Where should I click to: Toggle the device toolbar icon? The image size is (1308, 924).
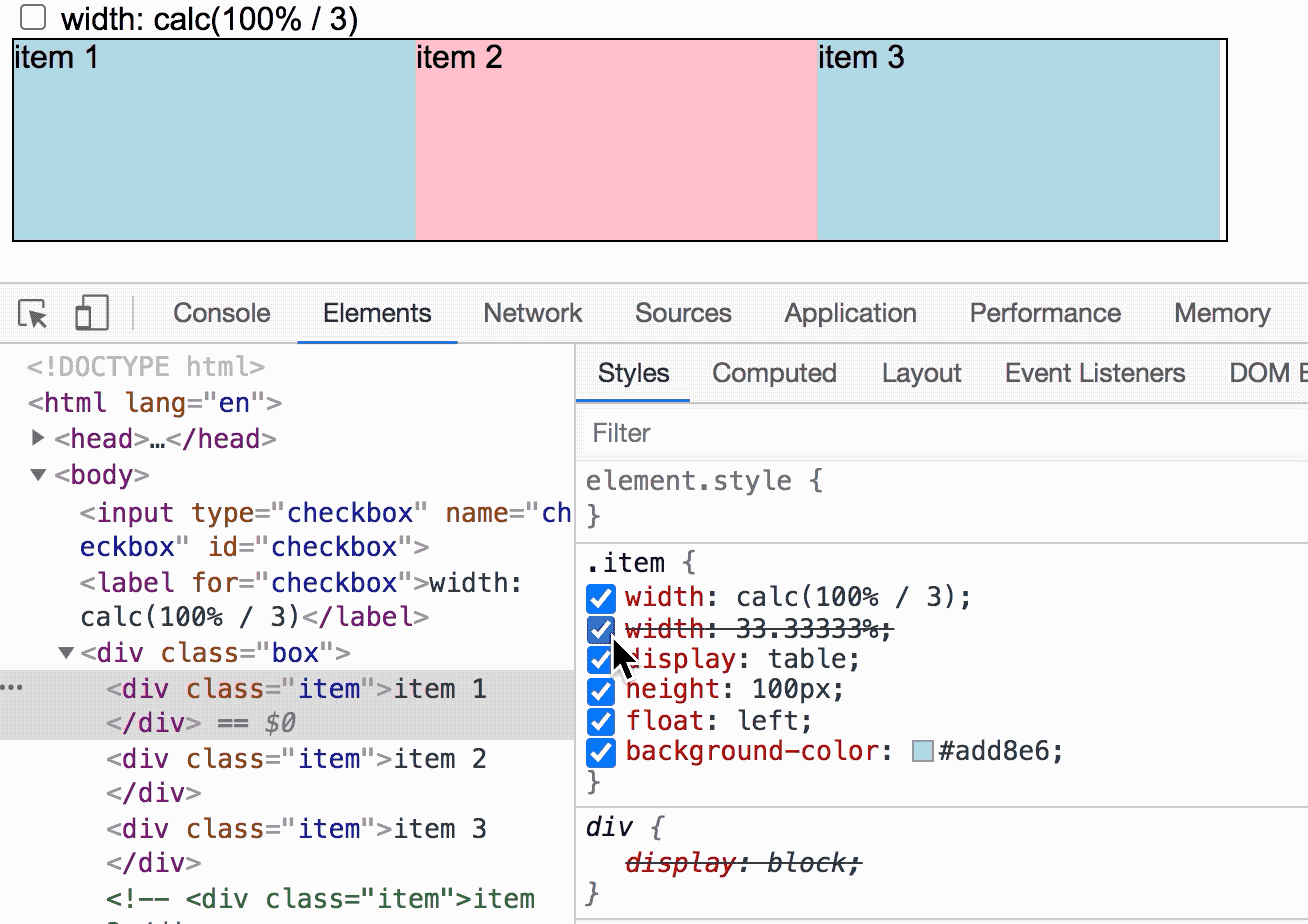click(92, 314)
